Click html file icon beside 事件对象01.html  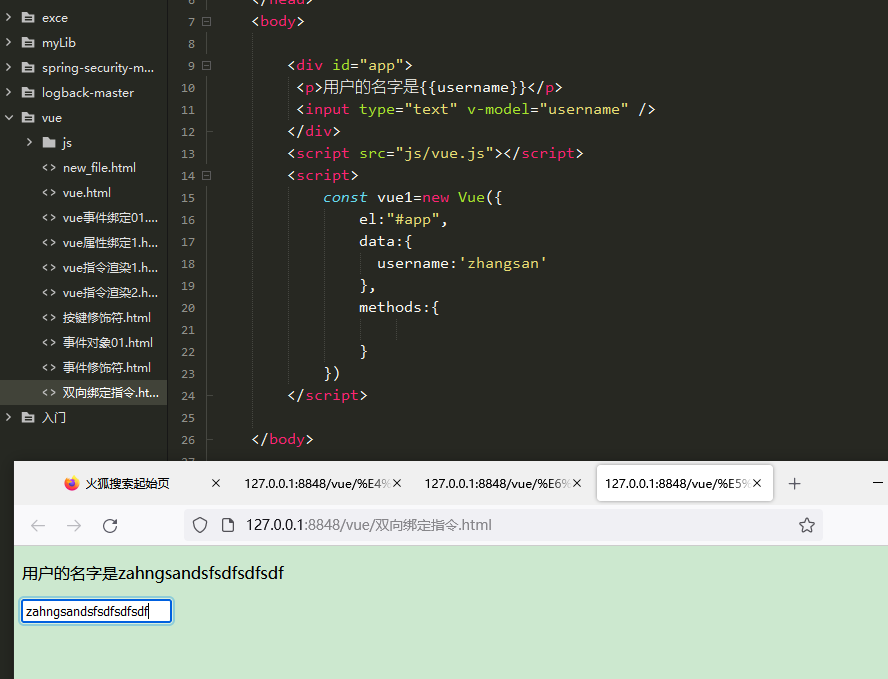click(49, 342)
